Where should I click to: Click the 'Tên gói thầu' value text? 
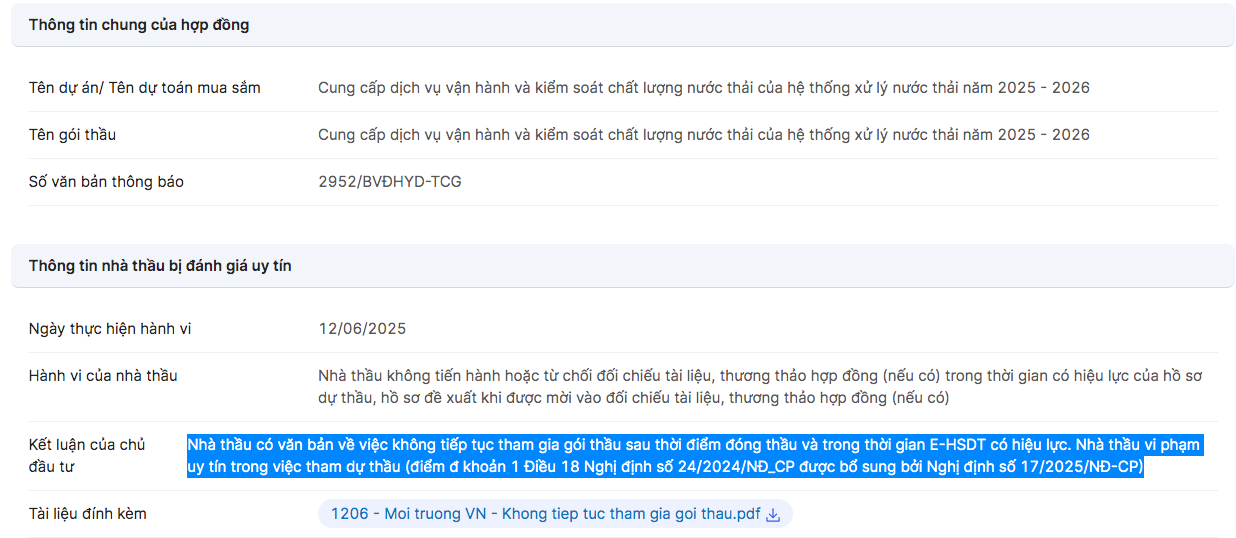click(x=704, y=135)
